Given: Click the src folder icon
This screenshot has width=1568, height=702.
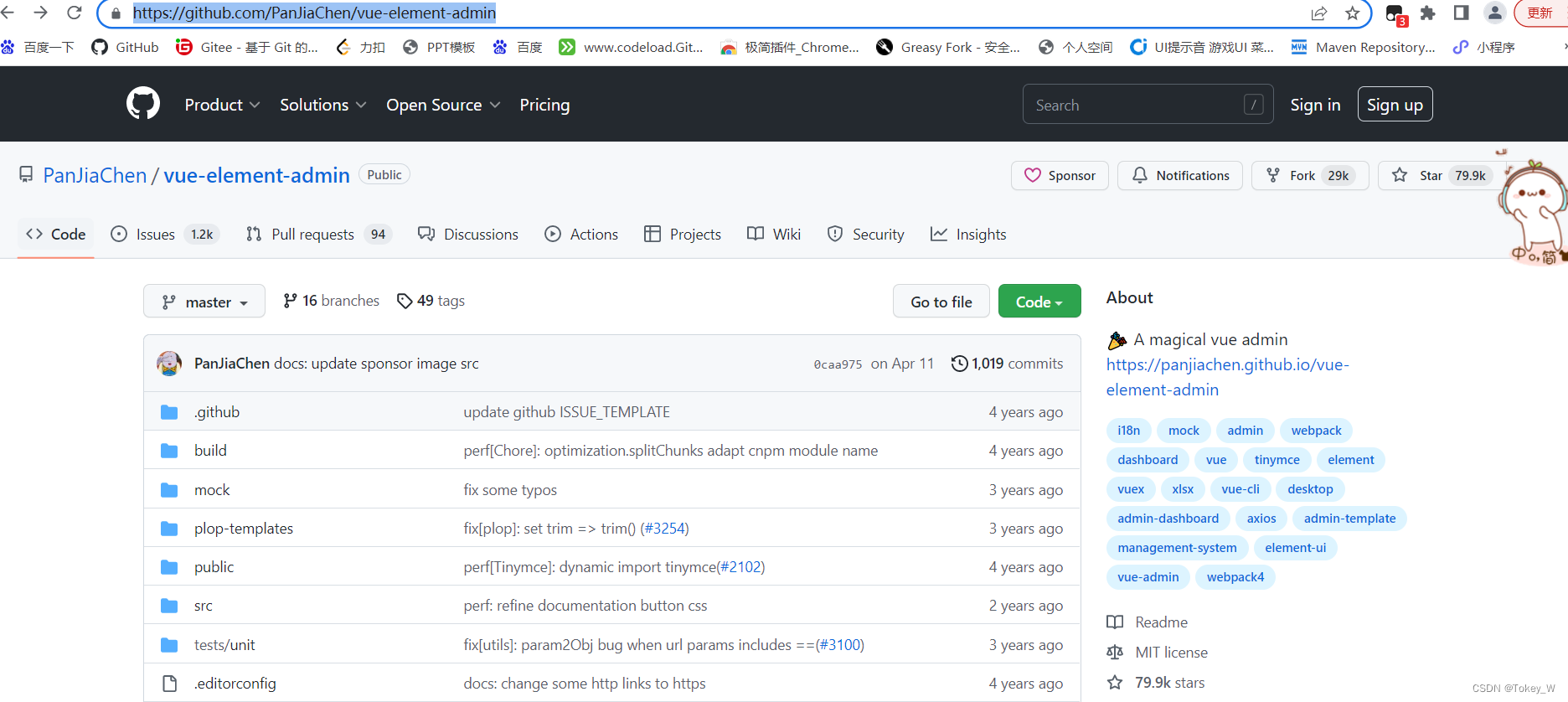Looking at the screenshot, I should (x=169, y=606).
